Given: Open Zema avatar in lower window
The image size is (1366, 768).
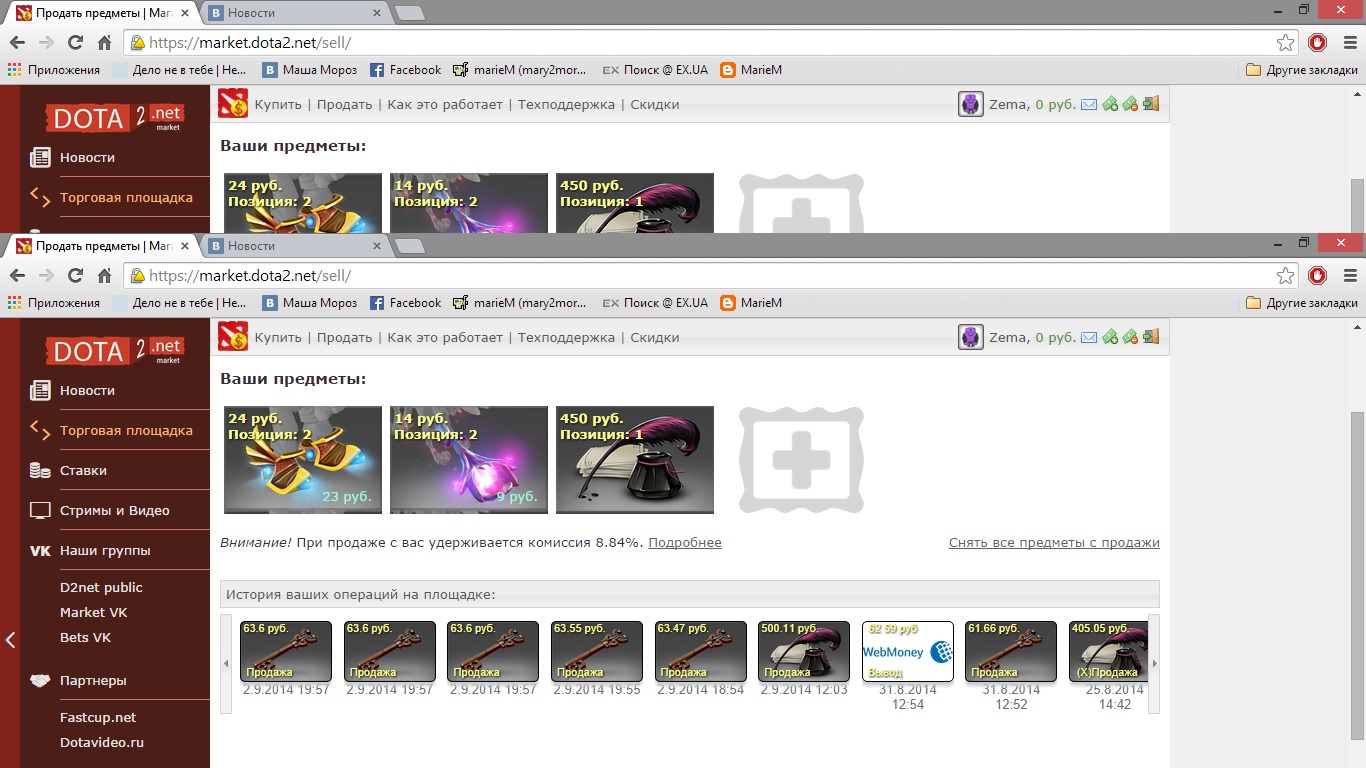Looking at the screenshot, I should click(x=971, y=337).
